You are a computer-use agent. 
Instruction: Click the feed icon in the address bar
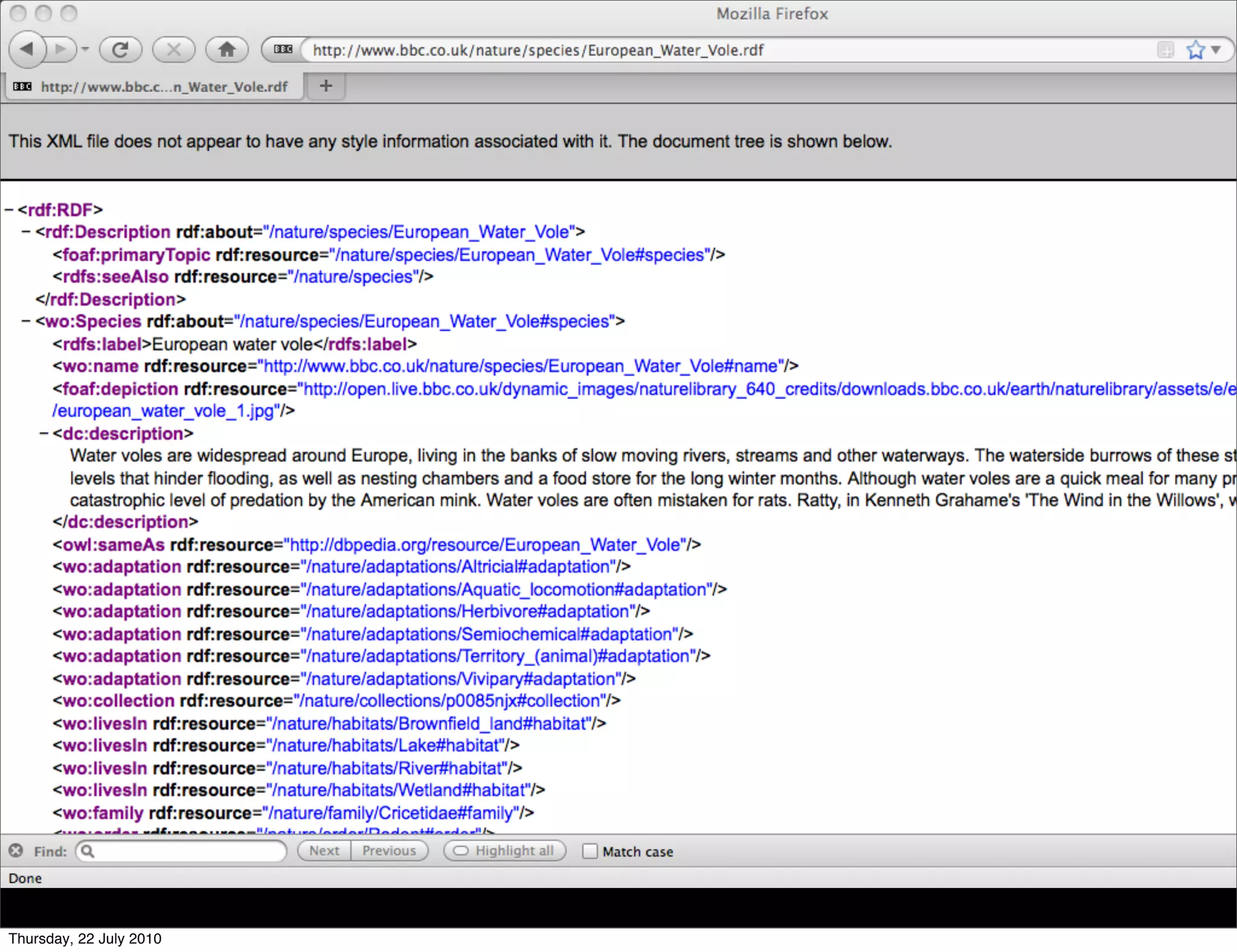pyautogui.click(x=1165, y=50)
